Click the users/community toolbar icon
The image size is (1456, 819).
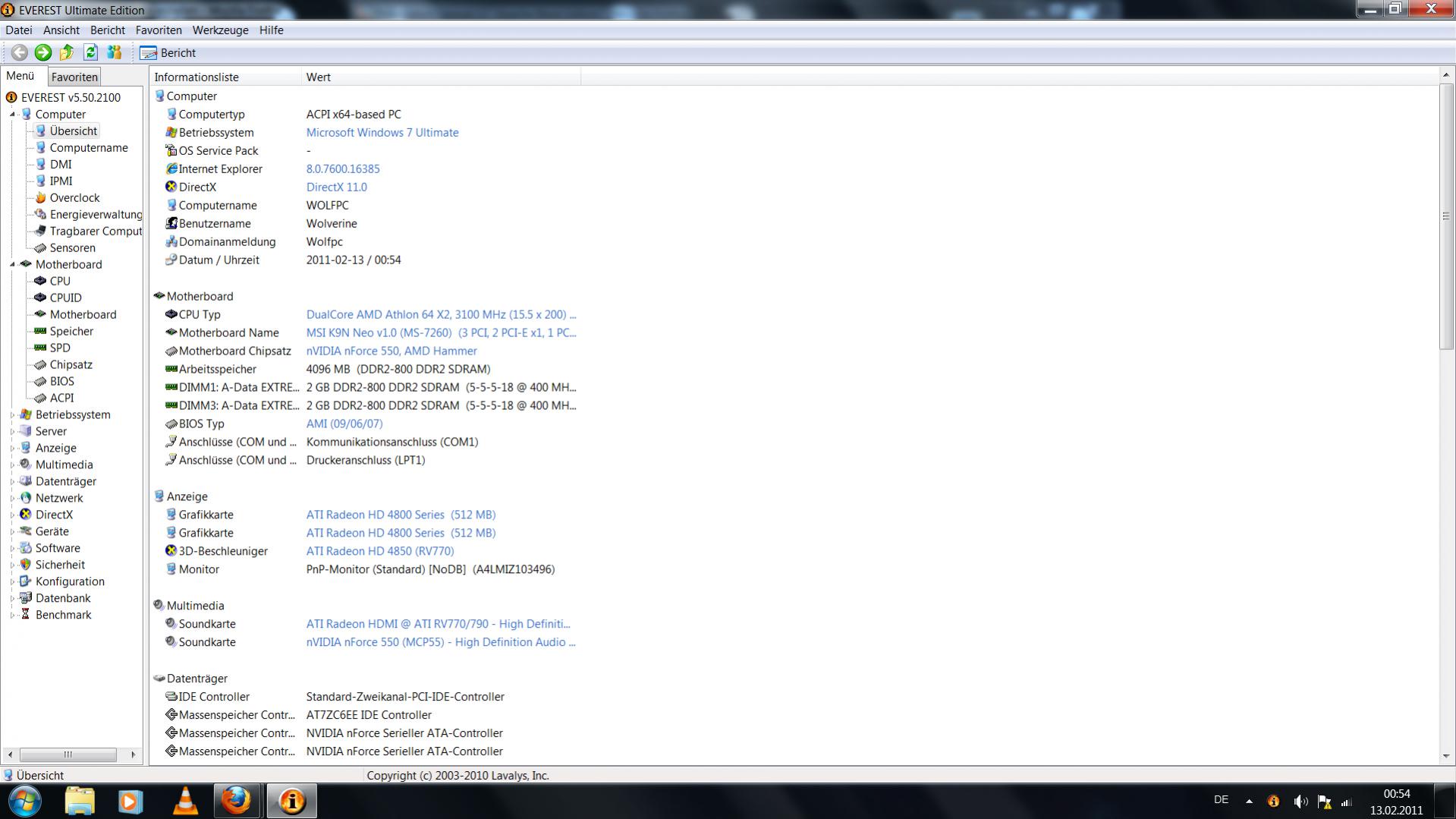pos(115,52)
